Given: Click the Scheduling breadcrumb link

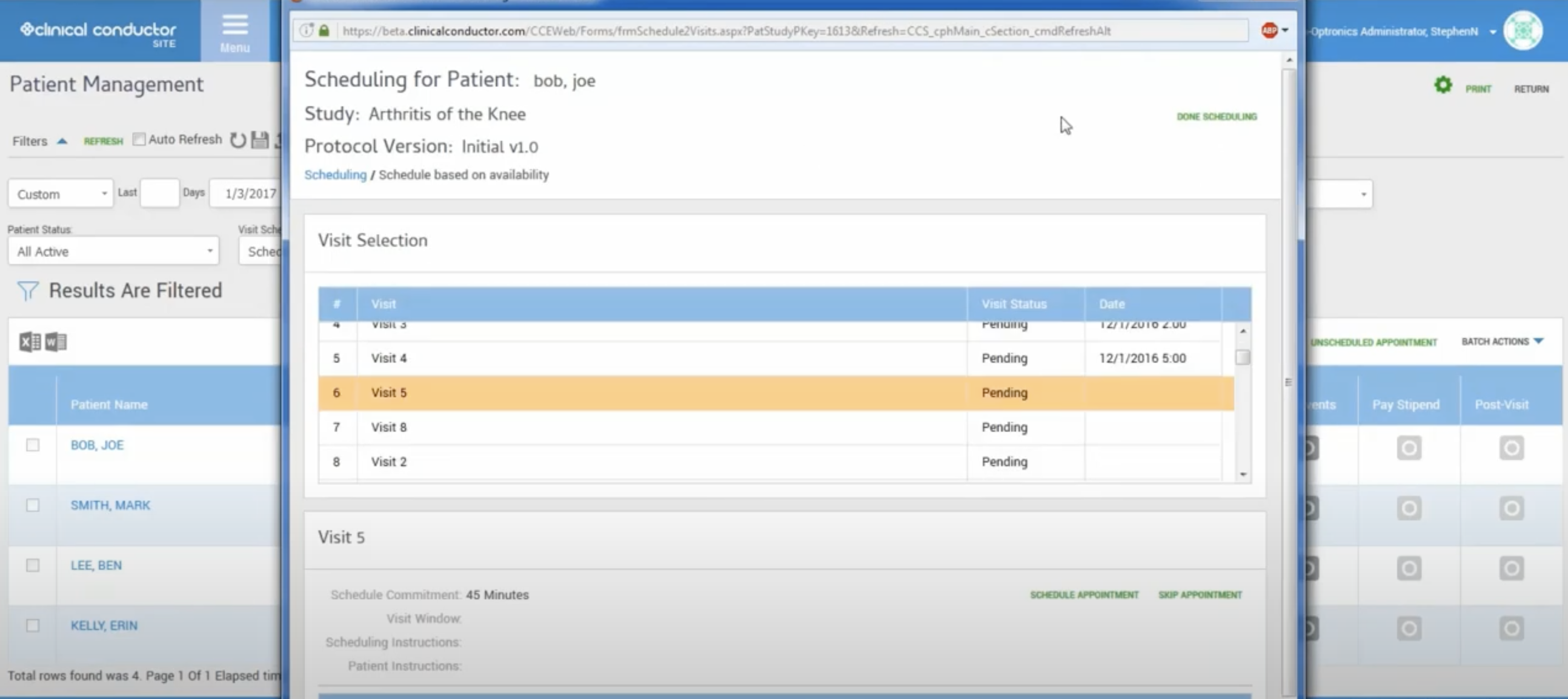Looking at the screenshot, I should point(335,175).
